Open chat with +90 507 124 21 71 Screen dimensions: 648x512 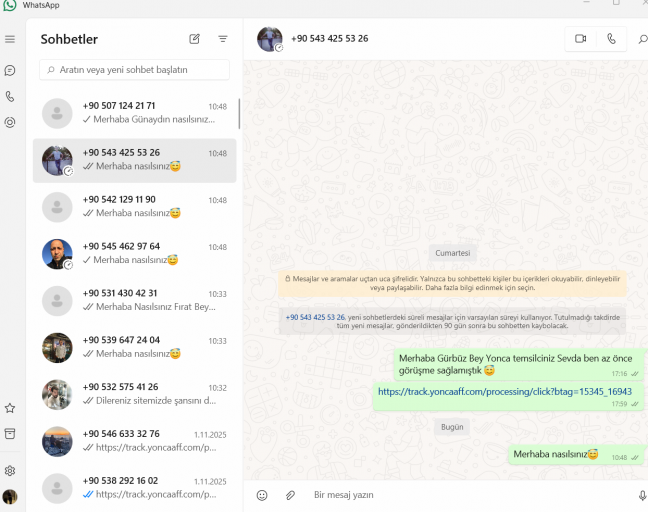point(134,113)
